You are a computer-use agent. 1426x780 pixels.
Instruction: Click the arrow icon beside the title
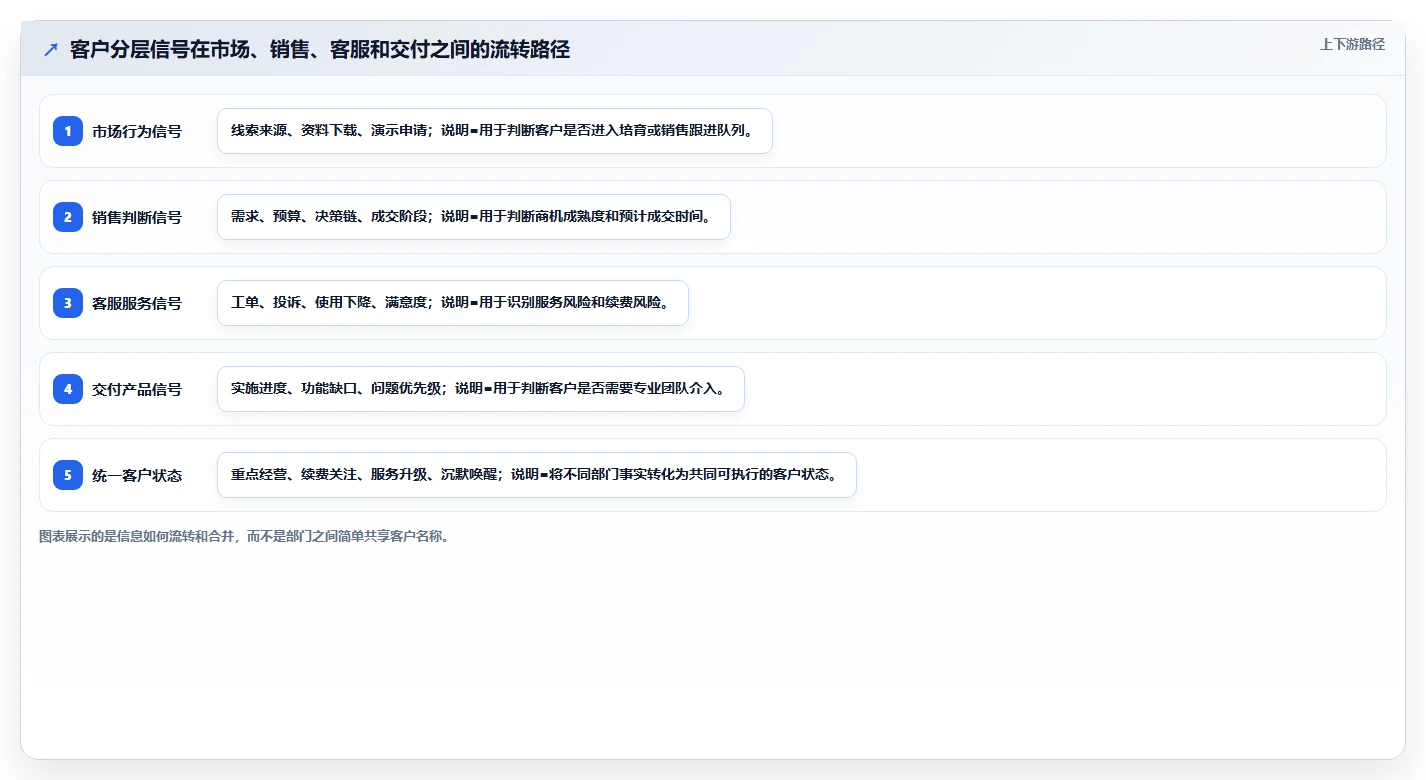click(51, 50)
